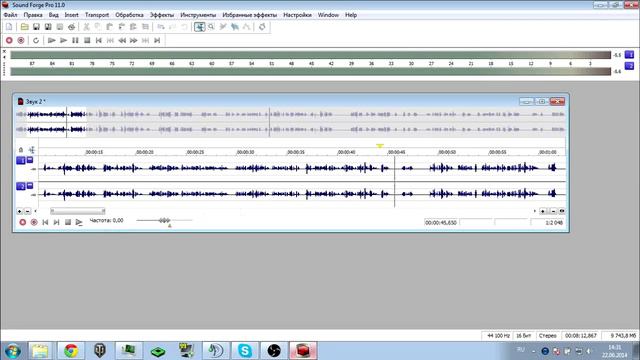
Task: Open the Избранные эффекты menu
Action: click(249, 15)
